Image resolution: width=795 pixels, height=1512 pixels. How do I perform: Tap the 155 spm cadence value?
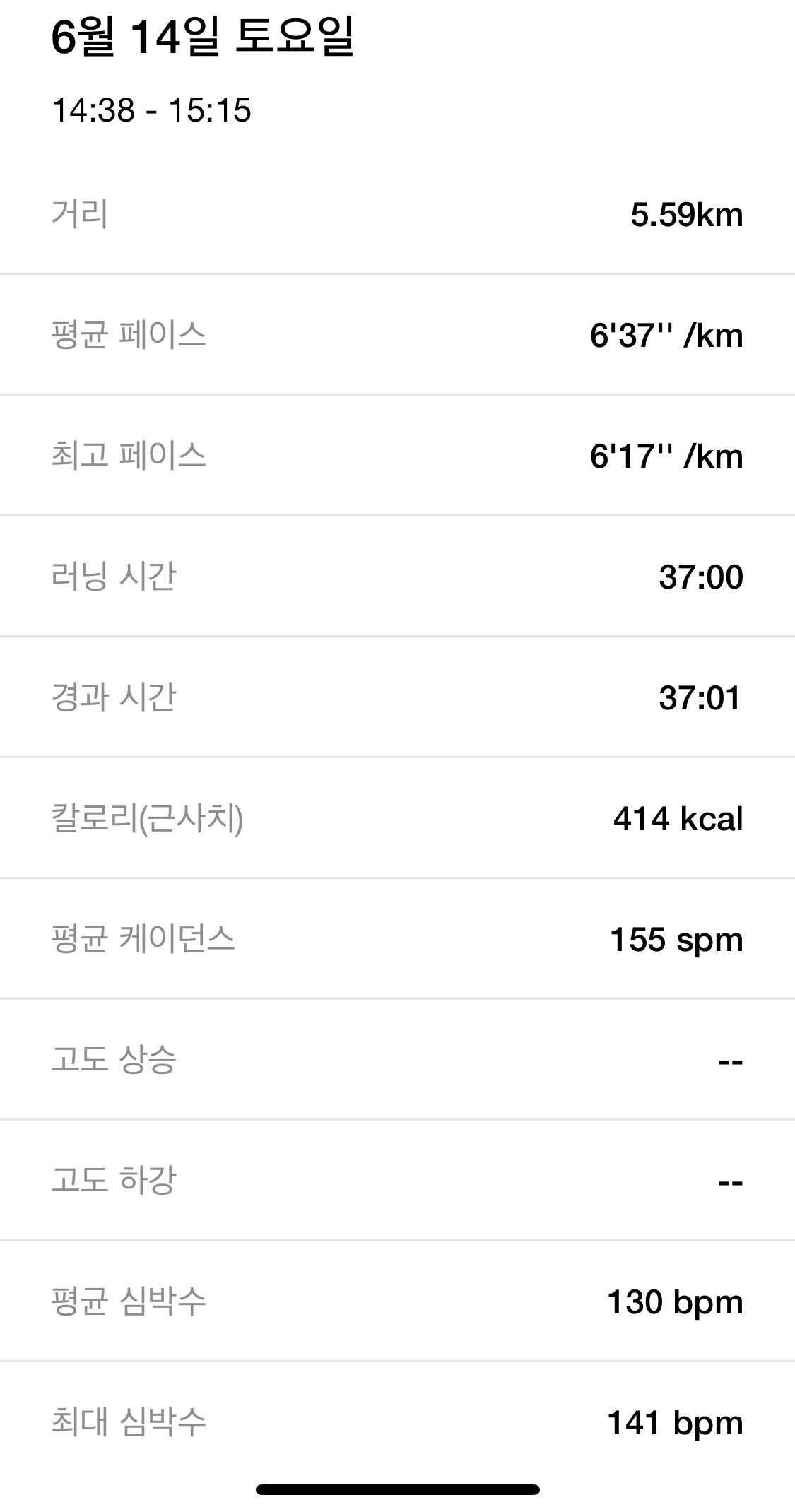coord(676,940)
